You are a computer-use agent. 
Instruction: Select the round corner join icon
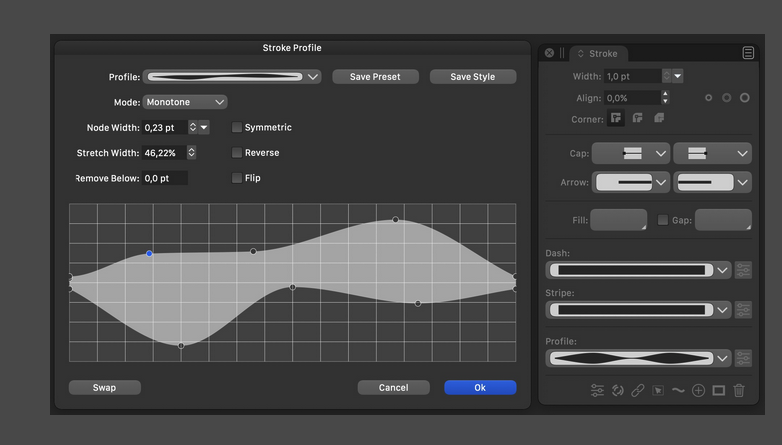pos(637,119)
